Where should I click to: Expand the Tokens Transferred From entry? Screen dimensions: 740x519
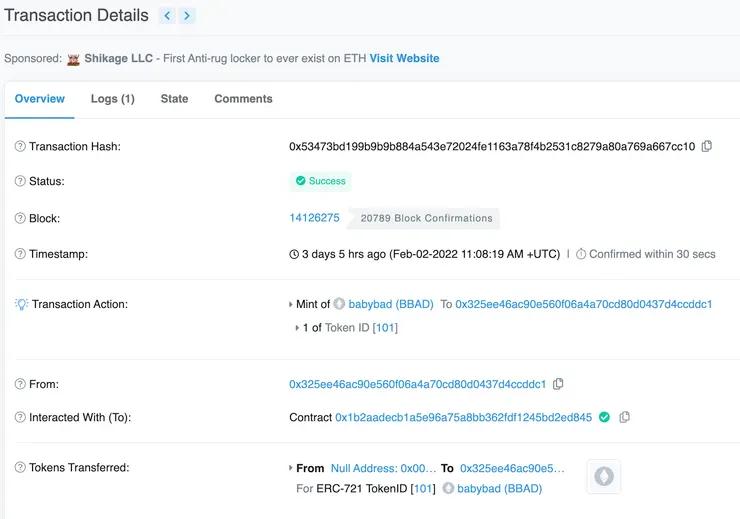coord(290,468)
